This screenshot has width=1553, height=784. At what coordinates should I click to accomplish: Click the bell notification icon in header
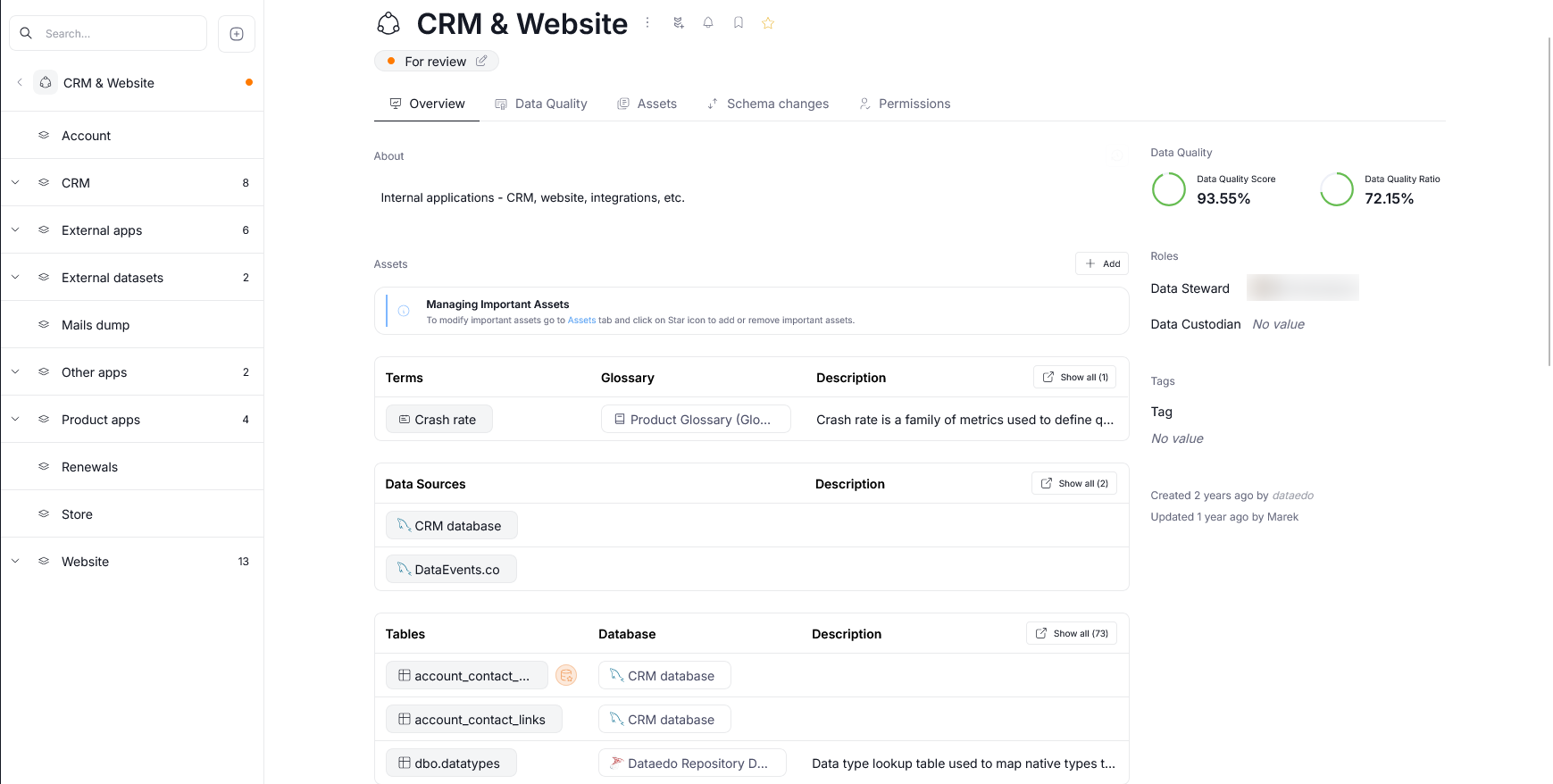pyautogui.click(x=708, y=23)
